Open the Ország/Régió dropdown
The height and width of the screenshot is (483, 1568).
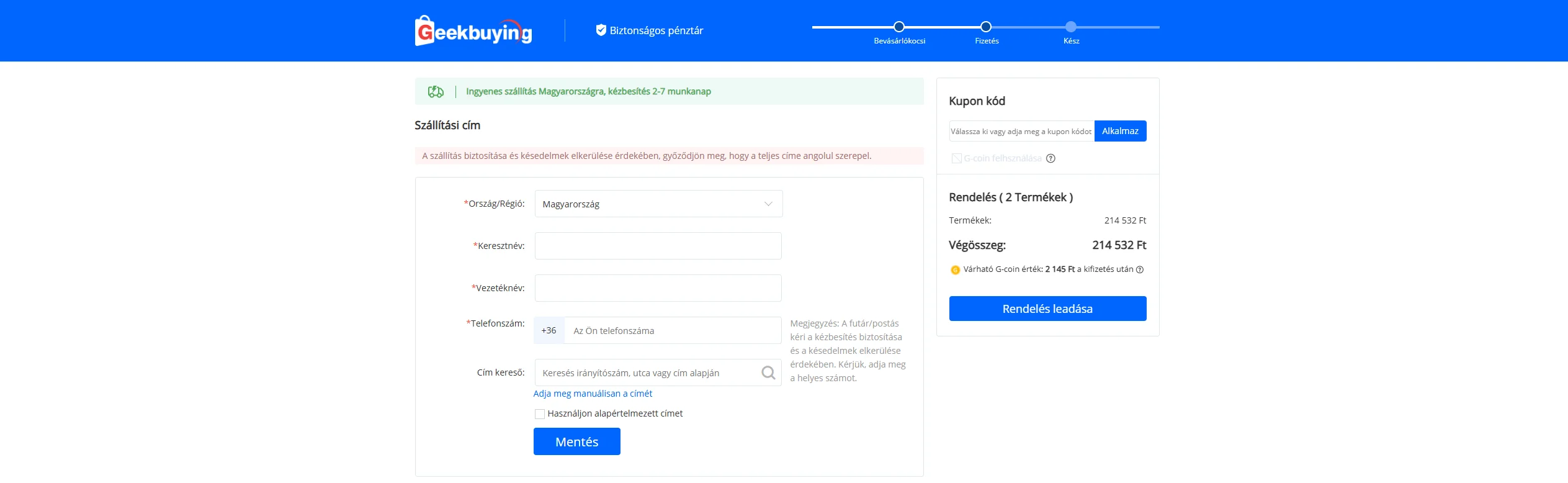658,204
